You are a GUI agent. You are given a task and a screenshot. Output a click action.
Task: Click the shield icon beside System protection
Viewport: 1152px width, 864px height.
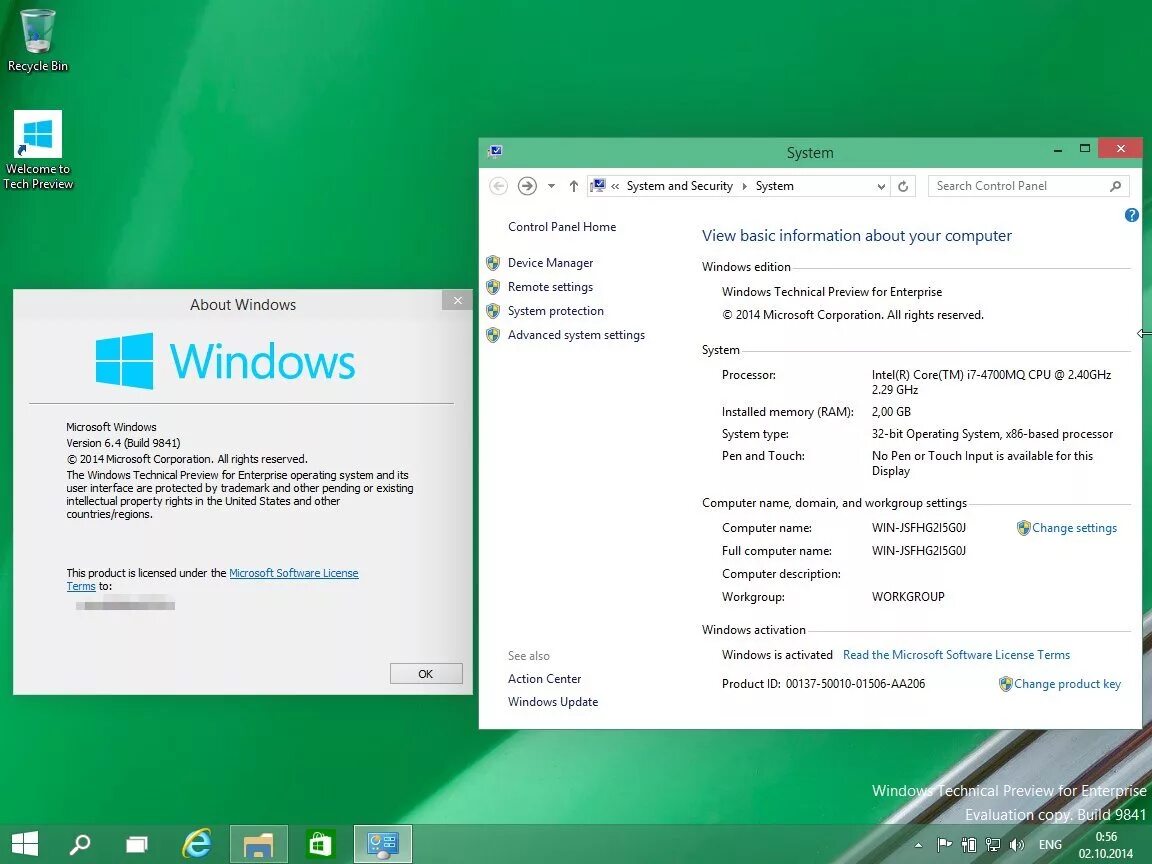click(x=493, y=311)
